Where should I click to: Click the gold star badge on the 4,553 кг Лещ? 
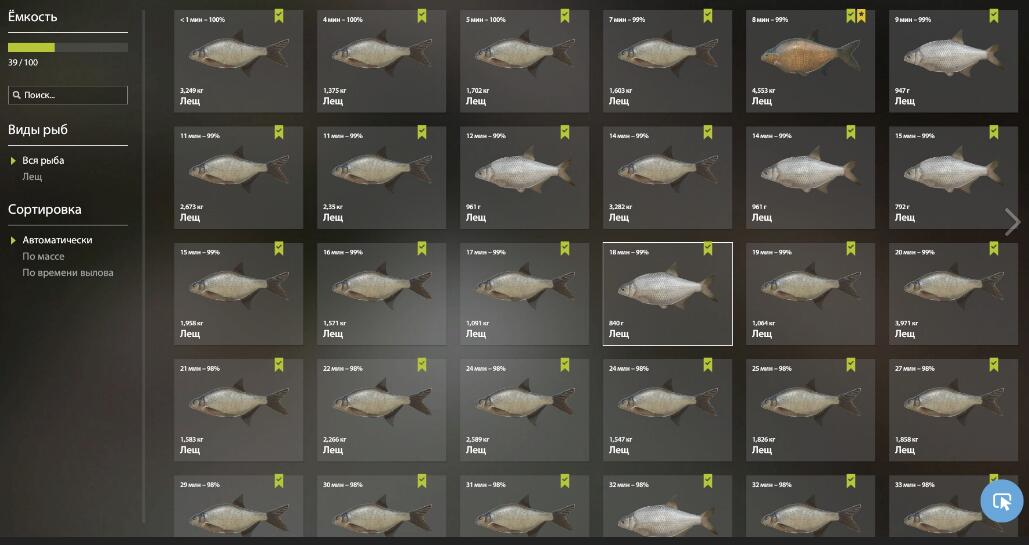[861, 16]
